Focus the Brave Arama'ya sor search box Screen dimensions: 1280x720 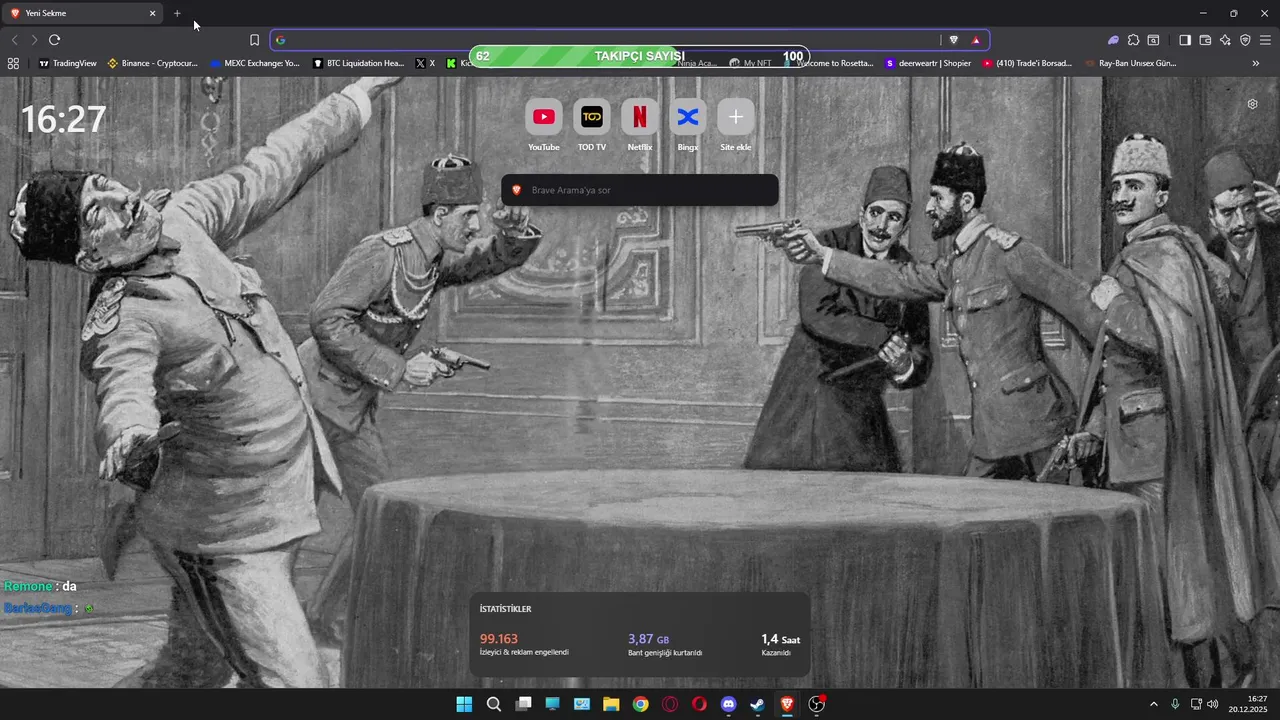click(640, 190)
